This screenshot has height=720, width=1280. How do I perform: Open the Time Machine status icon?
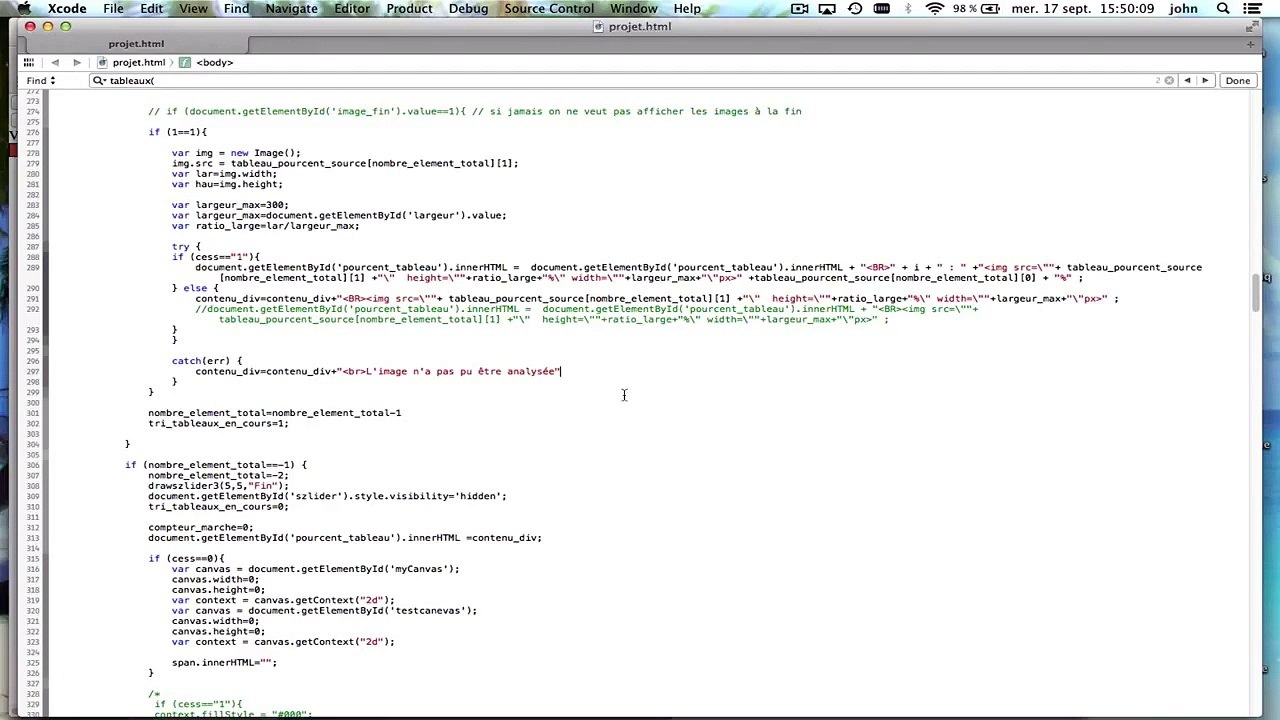pos(855,9)
